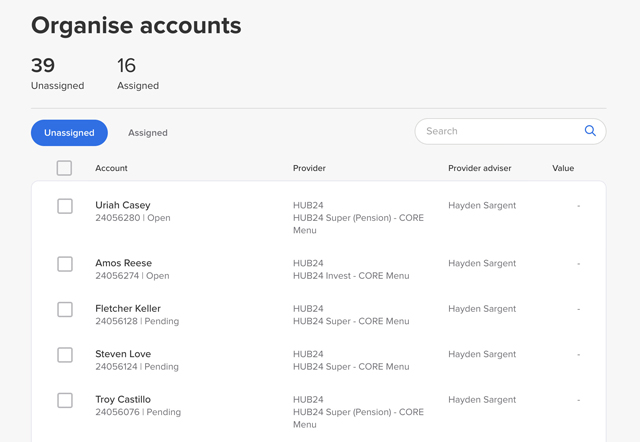Tick the checkbox for Uriah Casey
The width and height of the screenshot is (640, 442).
tap(65, 206)
